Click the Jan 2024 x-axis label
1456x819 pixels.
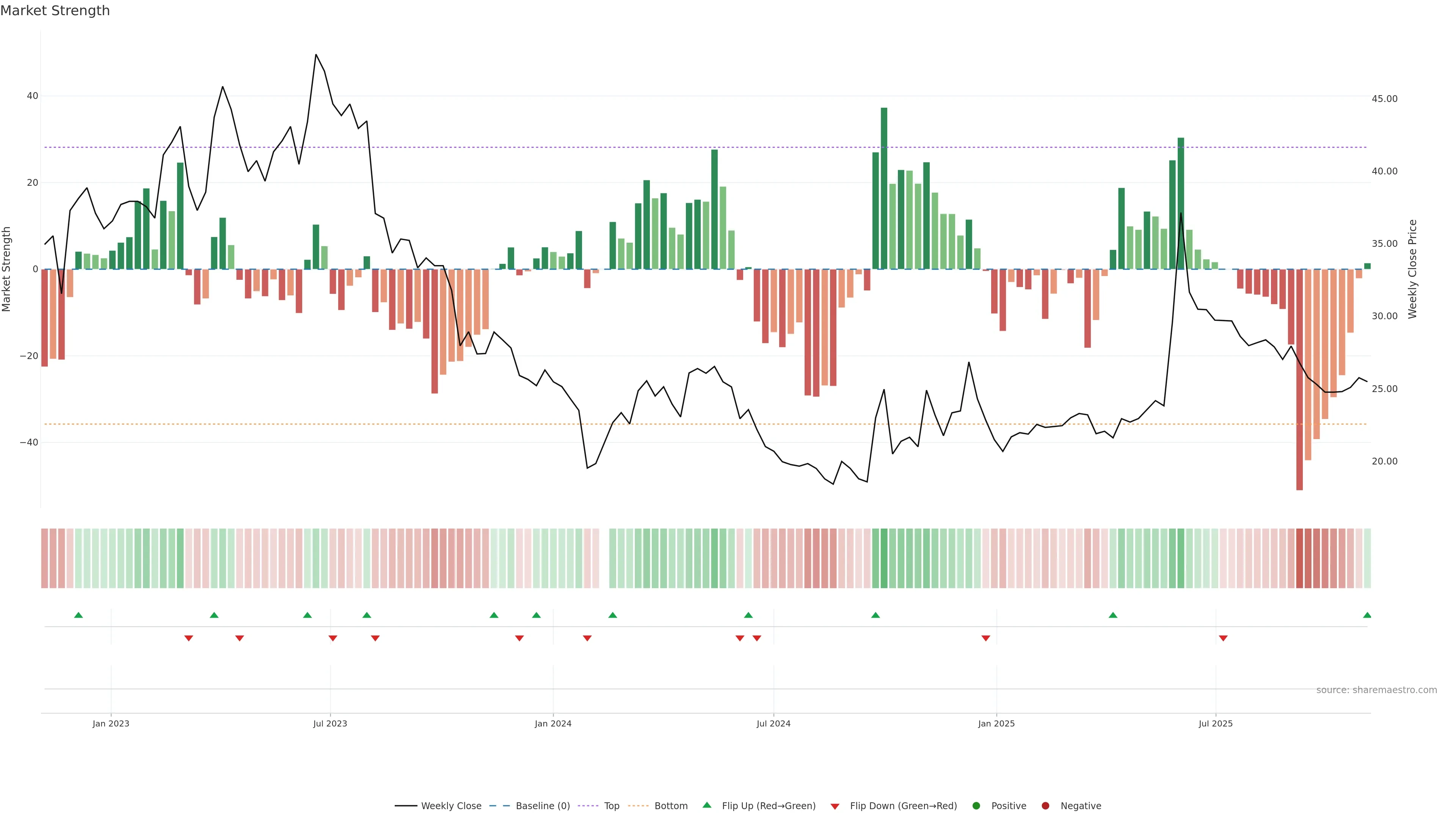pos(553,723)
